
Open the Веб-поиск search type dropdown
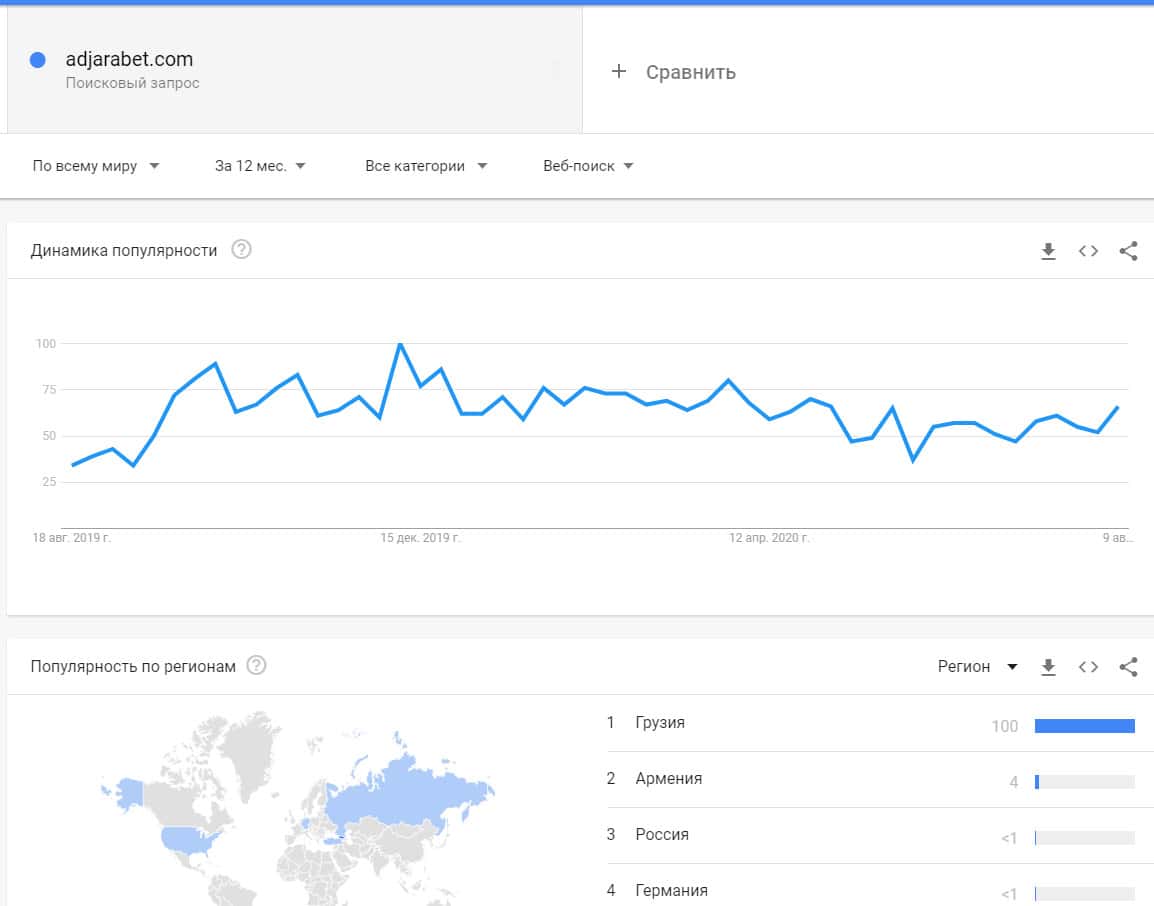[x=588, y=166]
